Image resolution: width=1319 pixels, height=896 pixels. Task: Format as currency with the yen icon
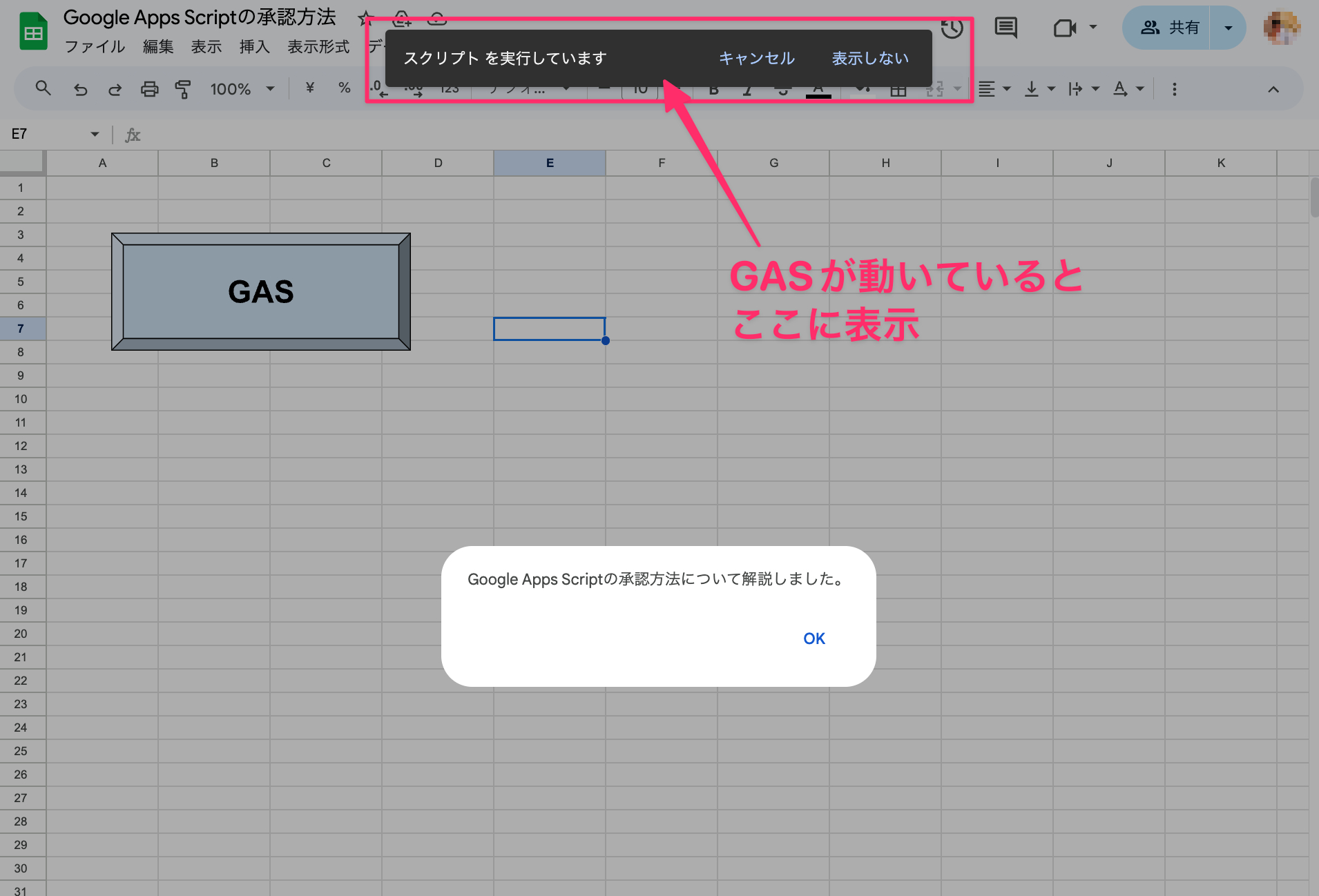pos(310,88)
